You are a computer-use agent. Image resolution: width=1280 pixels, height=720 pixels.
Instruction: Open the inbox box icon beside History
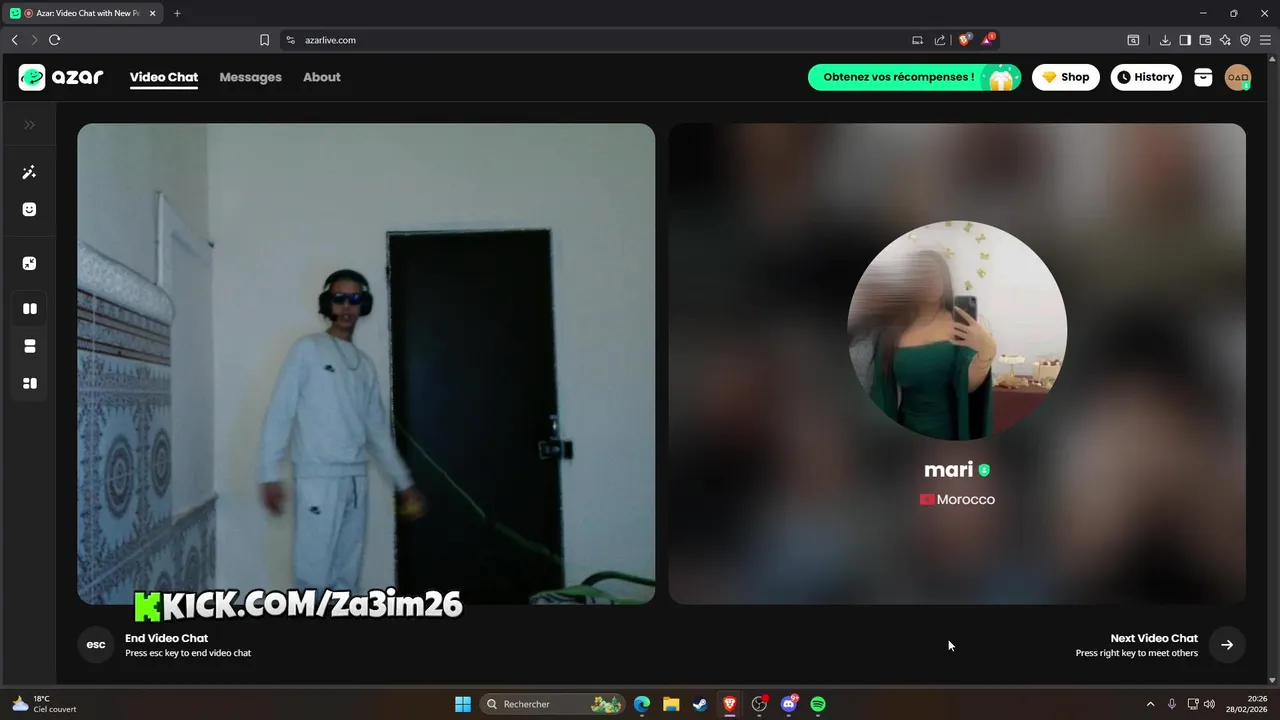1203,77
